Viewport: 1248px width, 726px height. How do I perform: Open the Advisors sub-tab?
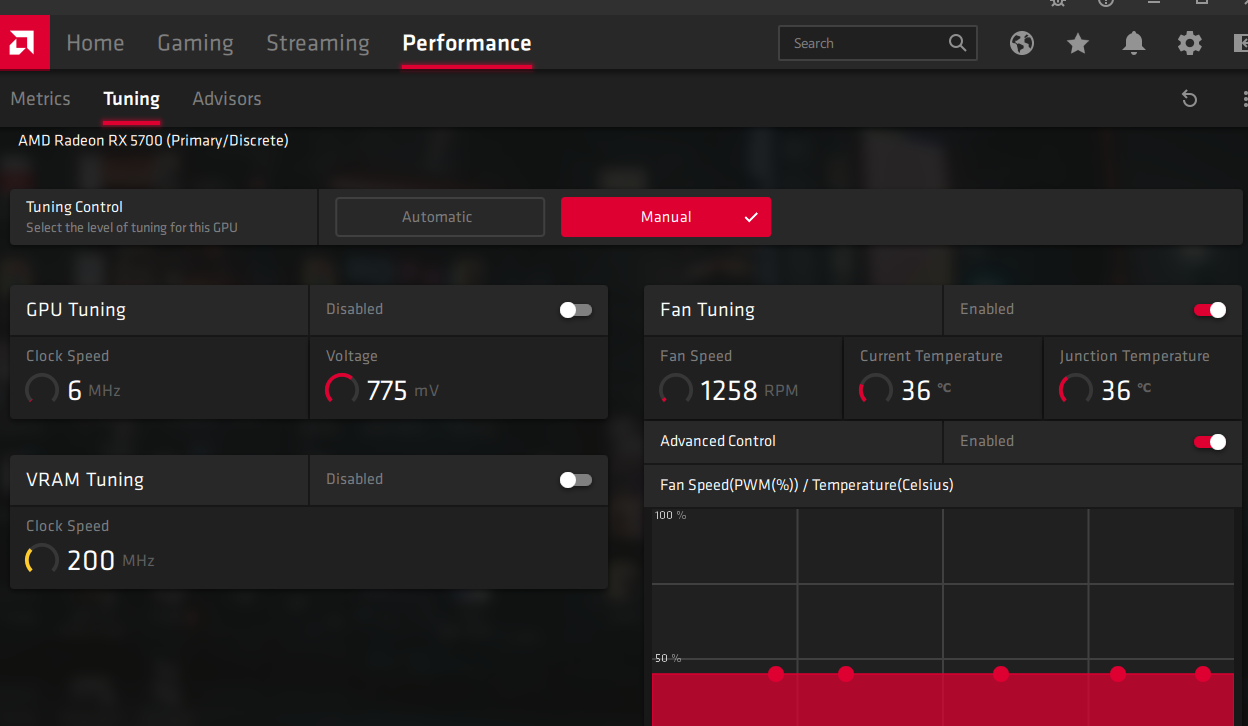[x=227, y=98]
